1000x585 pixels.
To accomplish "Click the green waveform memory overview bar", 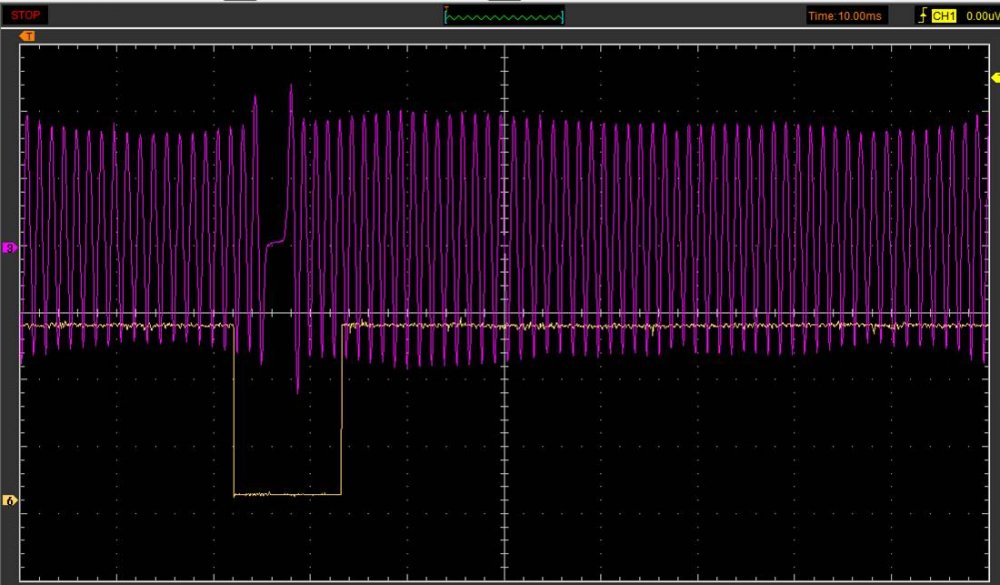I will pos(503,17).
